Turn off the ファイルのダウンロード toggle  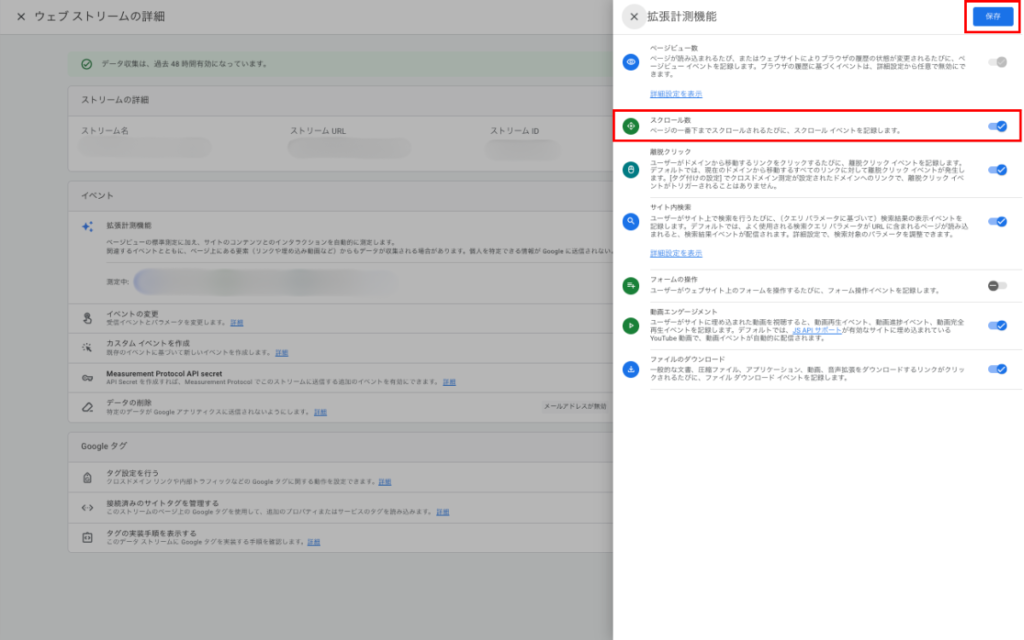pos(997,369)
